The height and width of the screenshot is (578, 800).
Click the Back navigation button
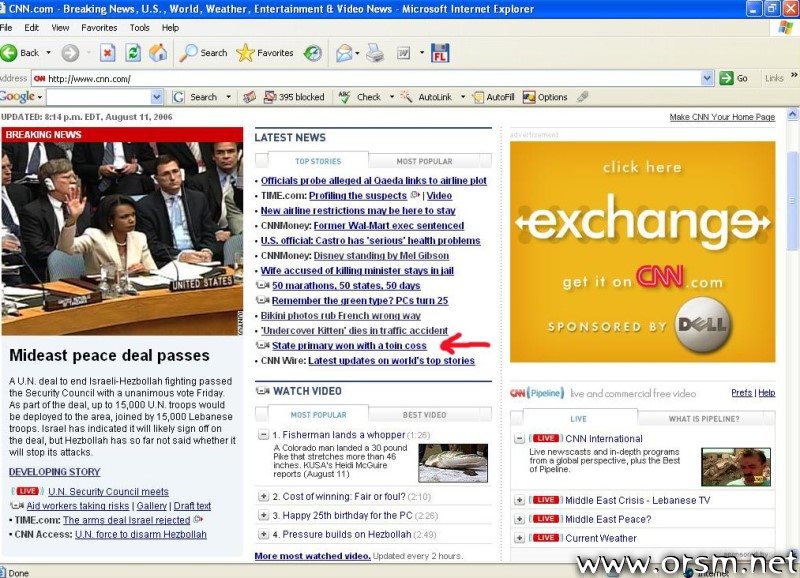[x=19, y=53]
